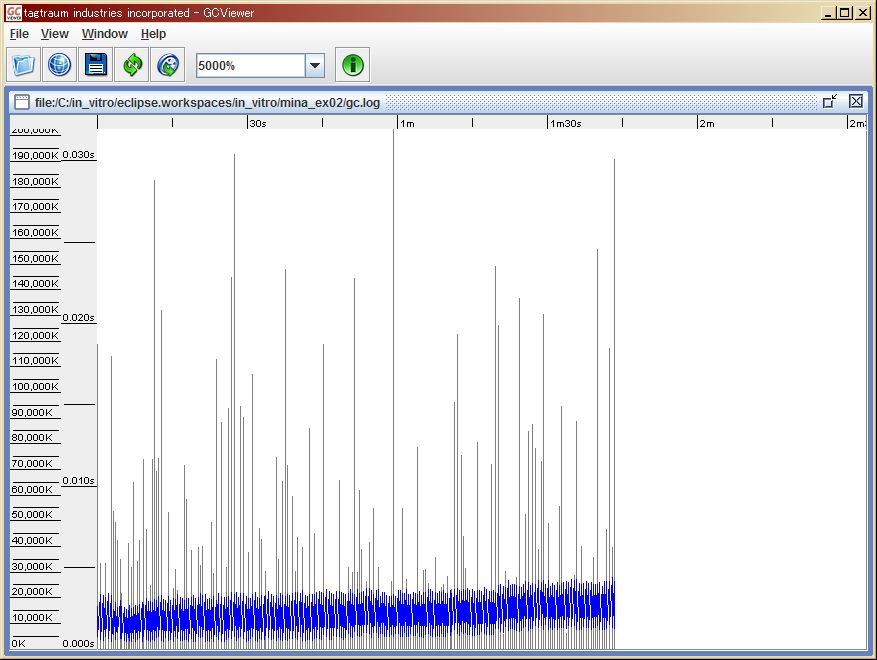
Task: Refresh the log with green arrows
Action: [132, 65]
